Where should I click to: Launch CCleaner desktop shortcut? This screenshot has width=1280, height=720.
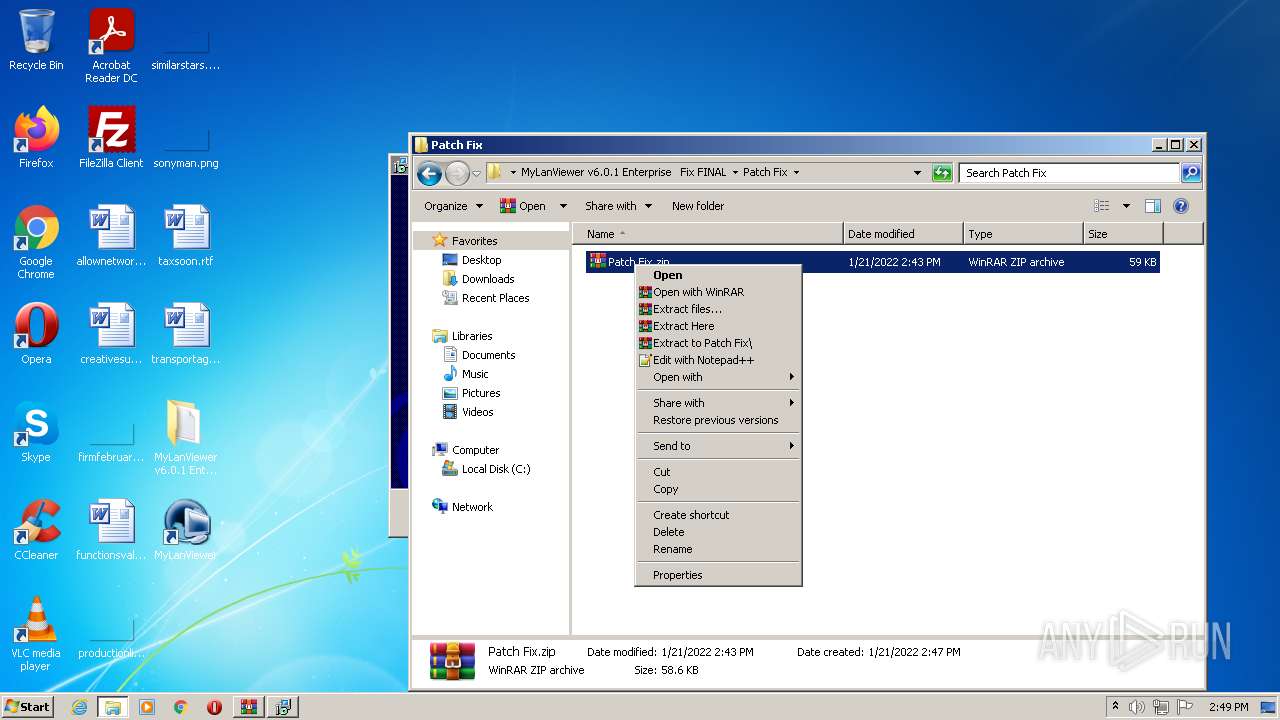[x=36, y=530]
